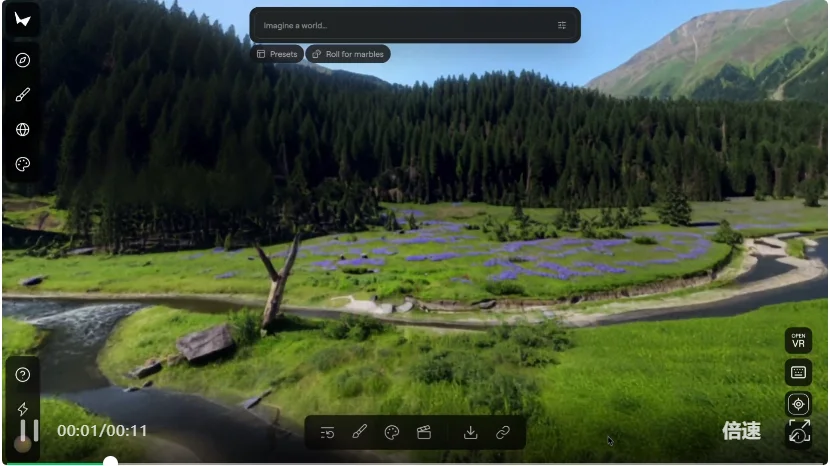830x466 pixels.
Task: Click the download icon in bottom toolbar
Action: click(x=470, y=432)
